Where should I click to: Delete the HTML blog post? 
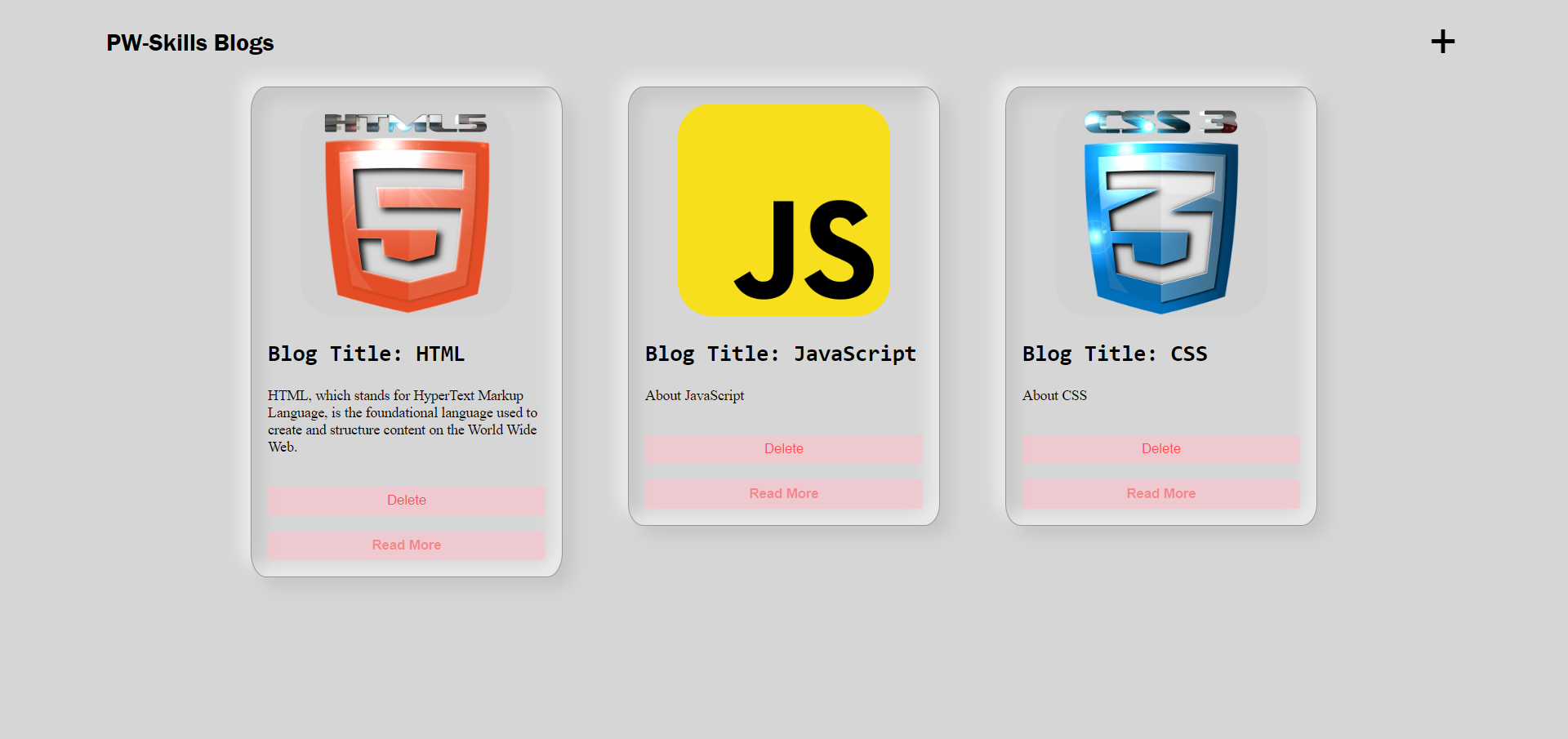(x=406, y=500)
